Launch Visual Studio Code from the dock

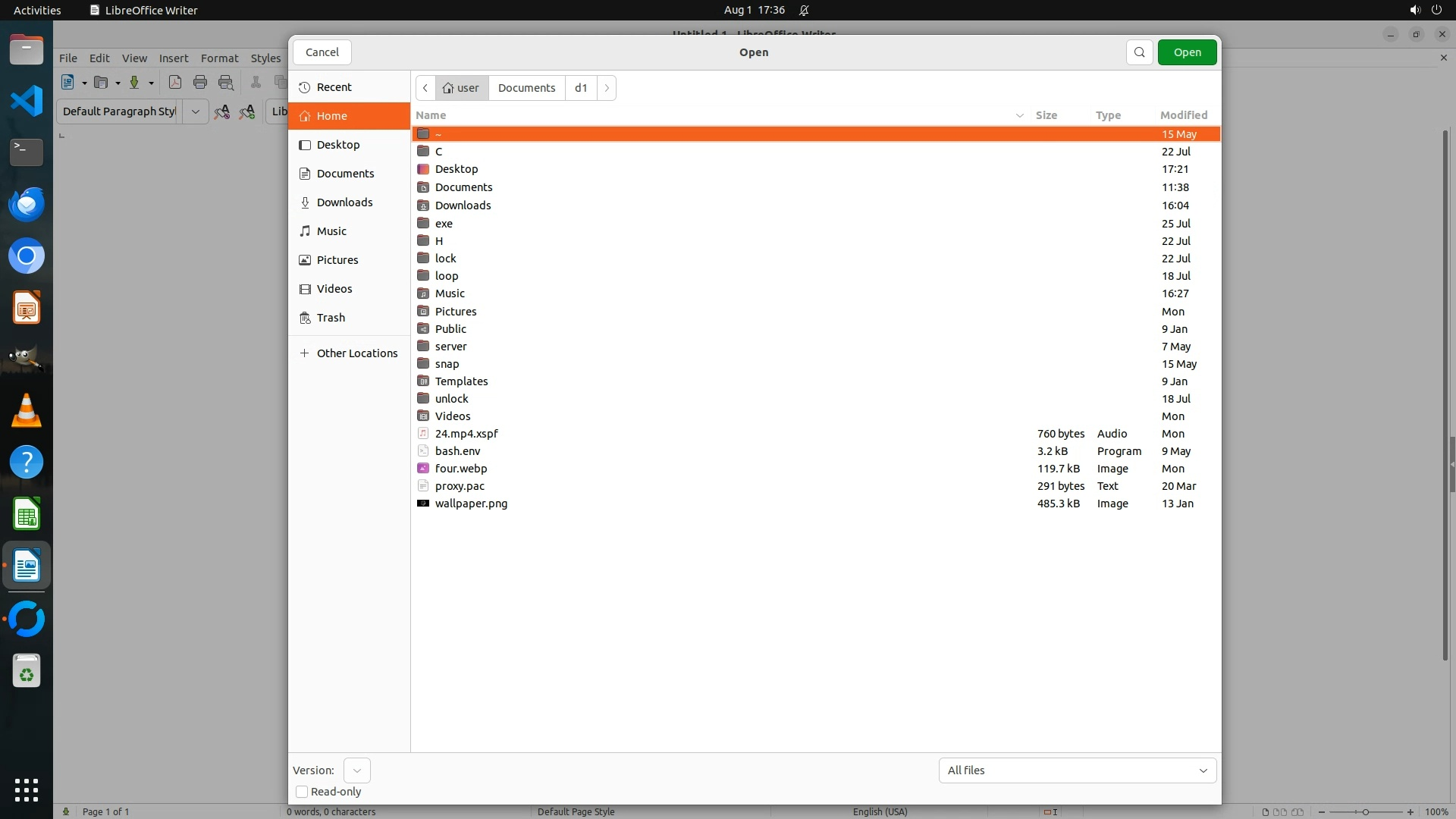click(27, 101)
